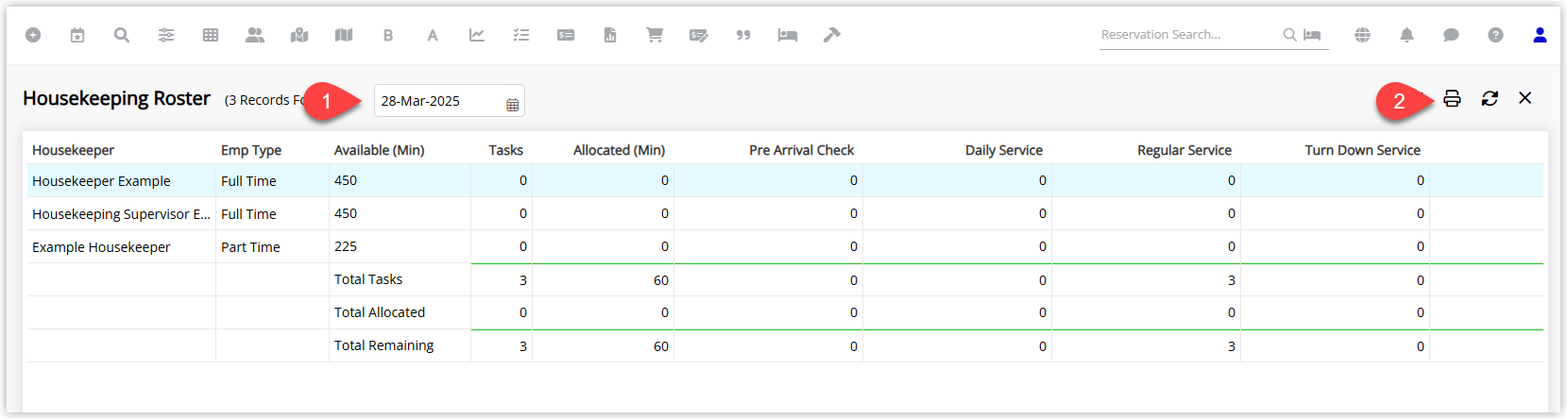Image resolution: width=1568 pixels, height=420 pixels.
Task: Open the line chart icon
Action: pos(476,35)
